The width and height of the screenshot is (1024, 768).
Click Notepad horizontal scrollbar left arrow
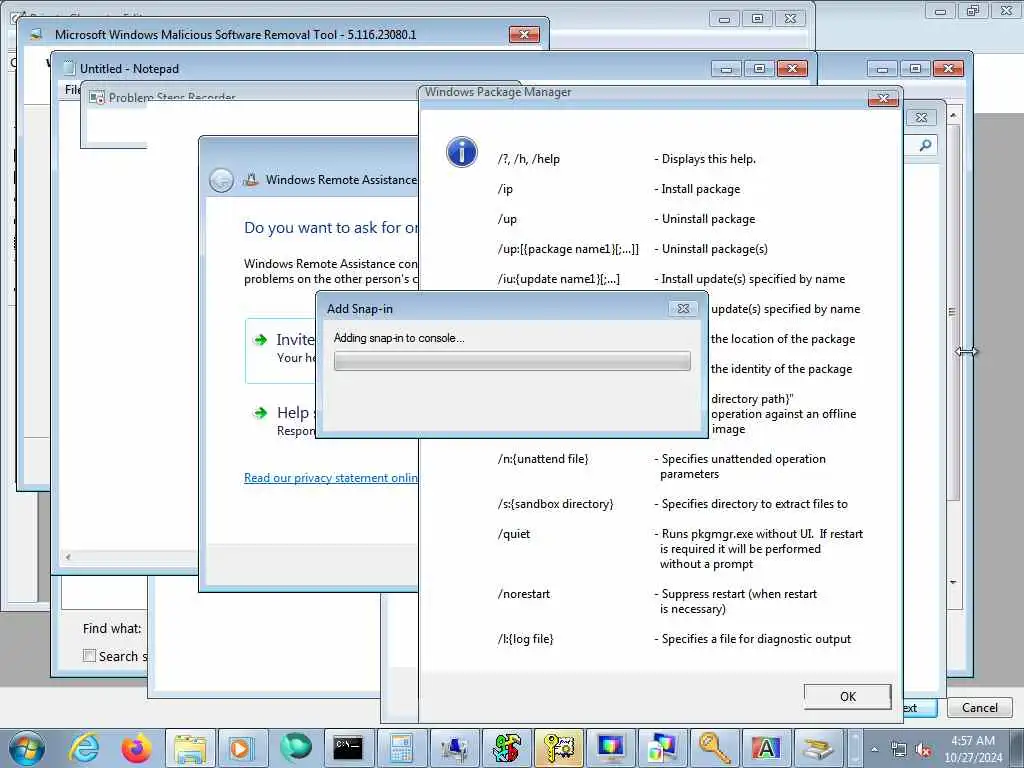coord(68,556)
